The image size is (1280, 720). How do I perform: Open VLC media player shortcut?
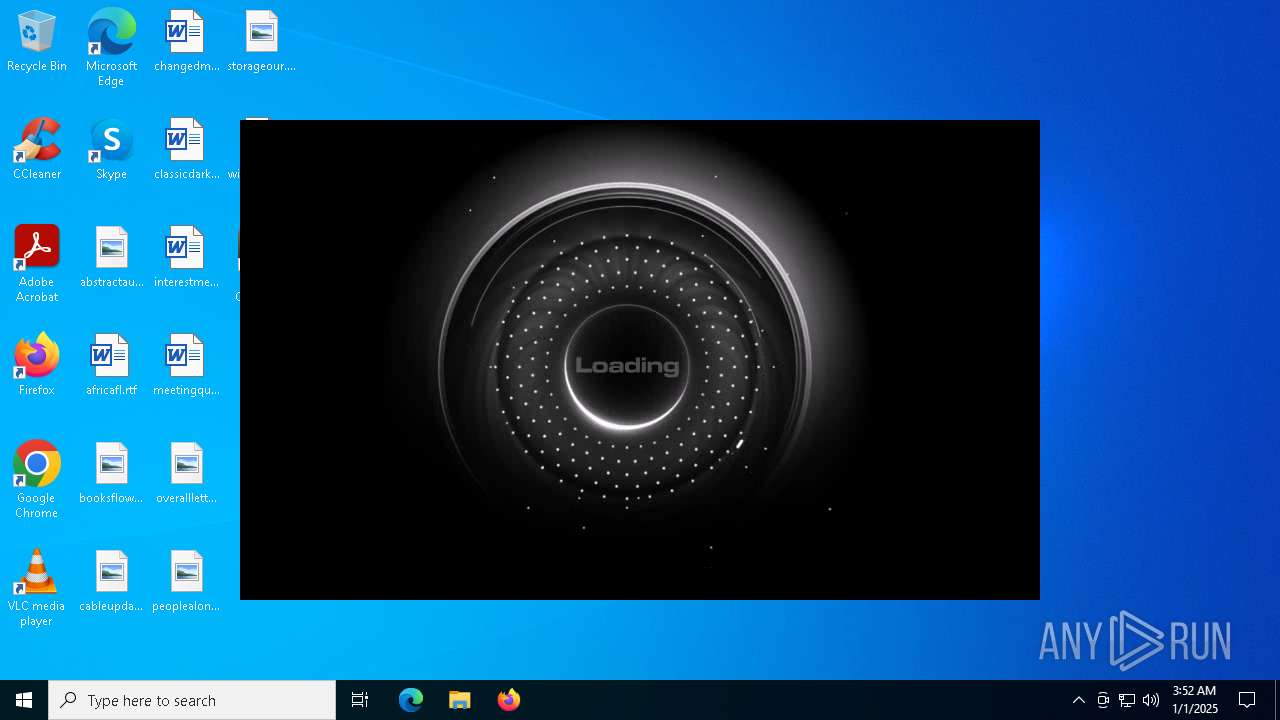tap(37, 588)
